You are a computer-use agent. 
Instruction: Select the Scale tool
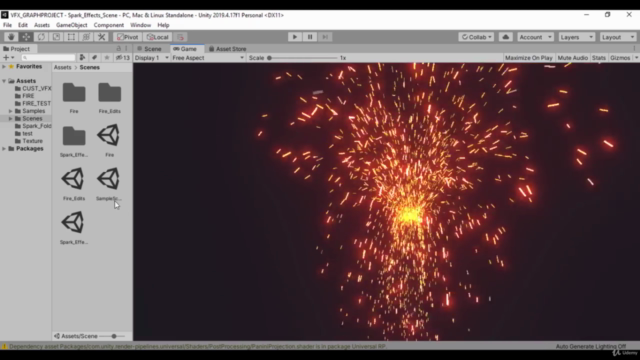(56, 37)
